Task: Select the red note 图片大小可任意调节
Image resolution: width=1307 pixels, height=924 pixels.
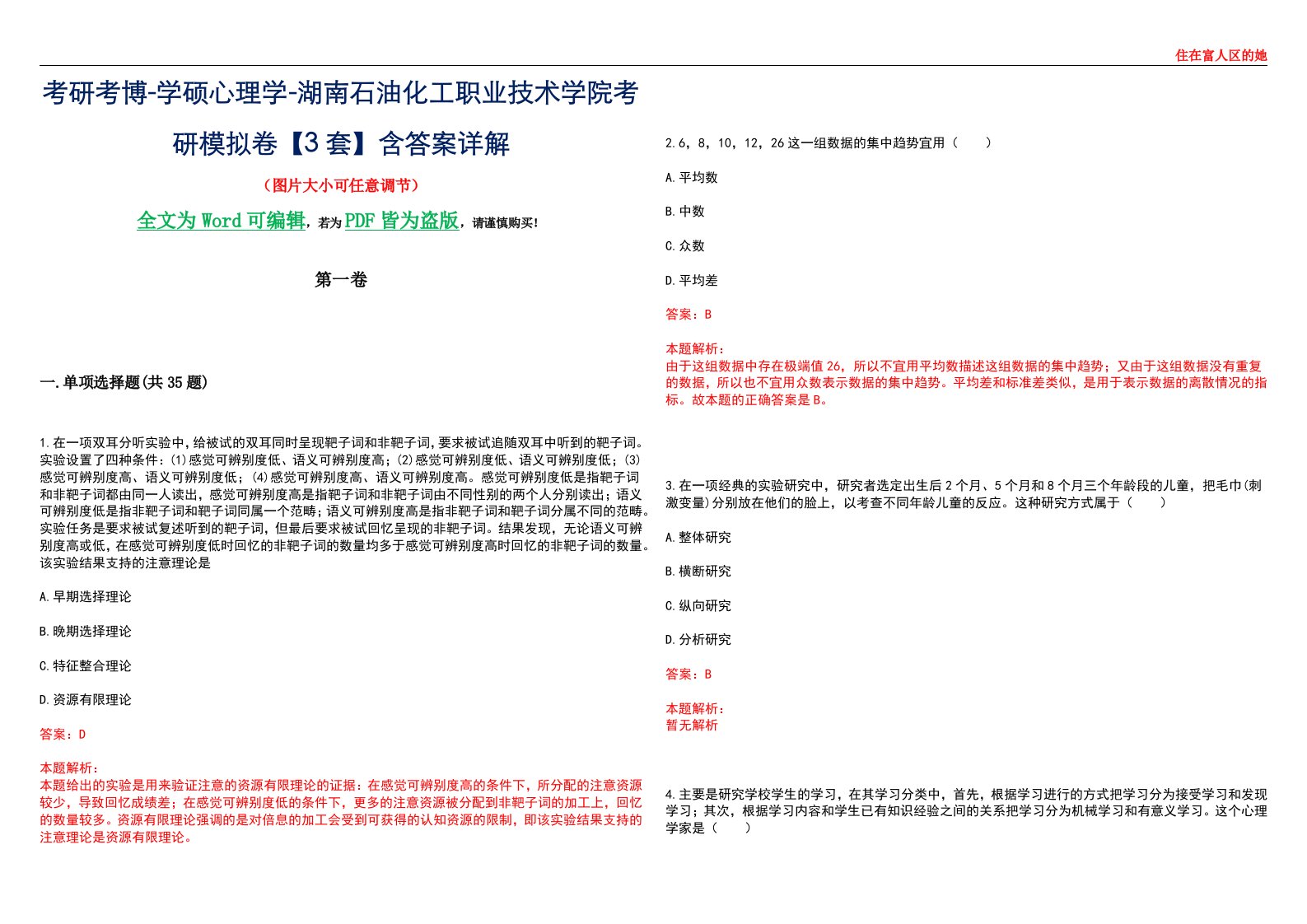Action: pos(341,185)
